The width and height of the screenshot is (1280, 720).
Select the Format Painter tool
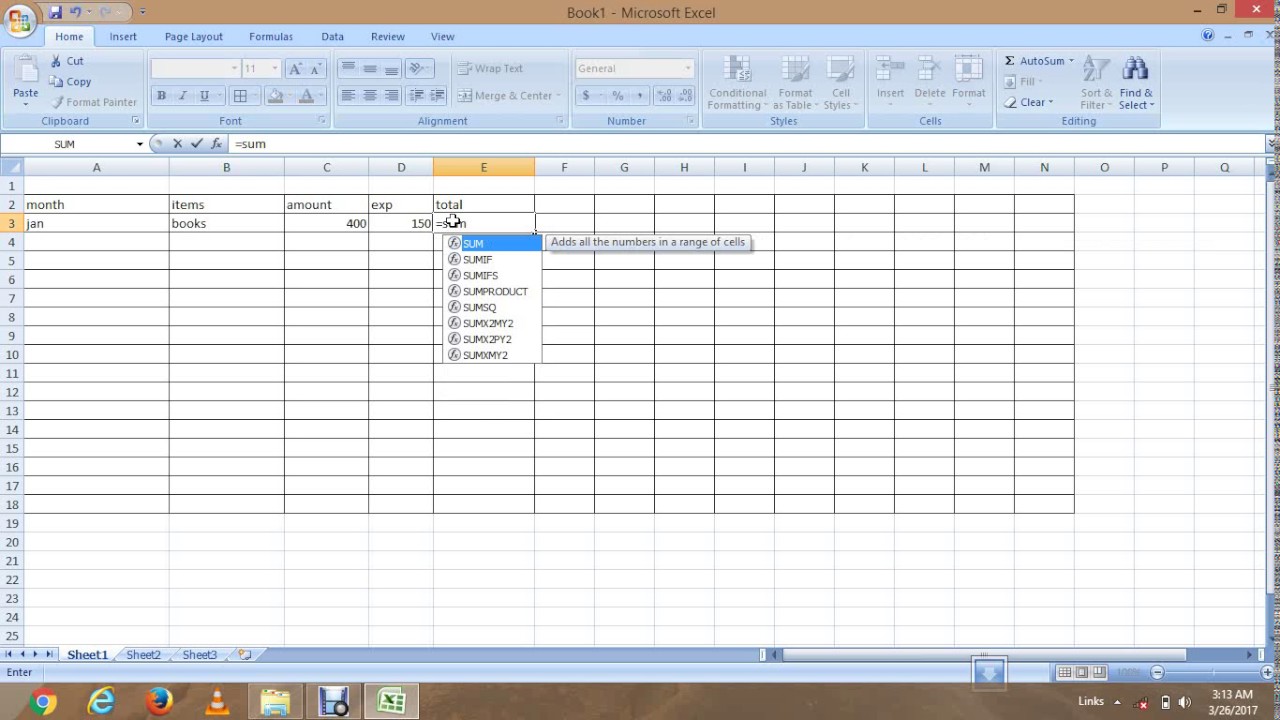click(x=94, y=102)
